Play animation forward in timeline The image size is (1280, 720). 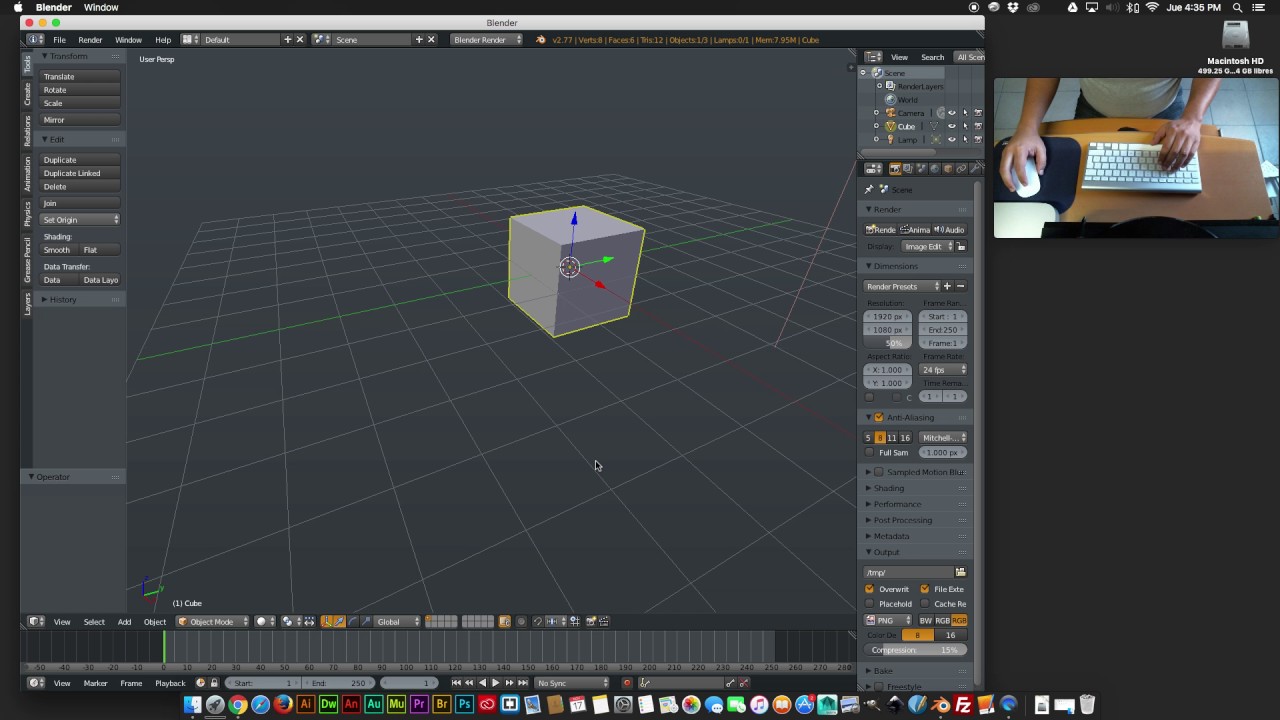(495, 683)
